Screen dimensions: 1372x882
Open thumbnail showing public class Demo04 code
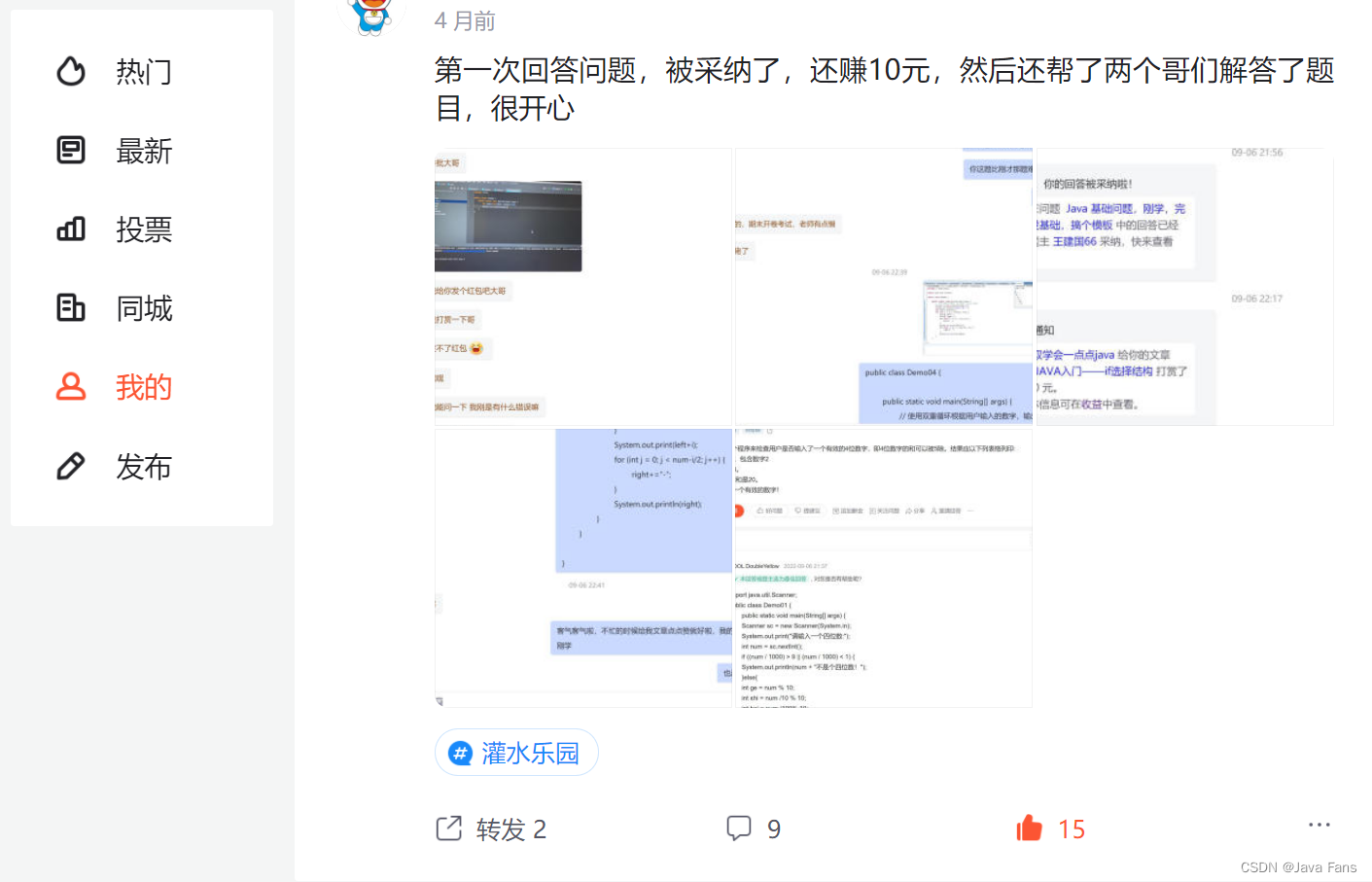(884, 287)
